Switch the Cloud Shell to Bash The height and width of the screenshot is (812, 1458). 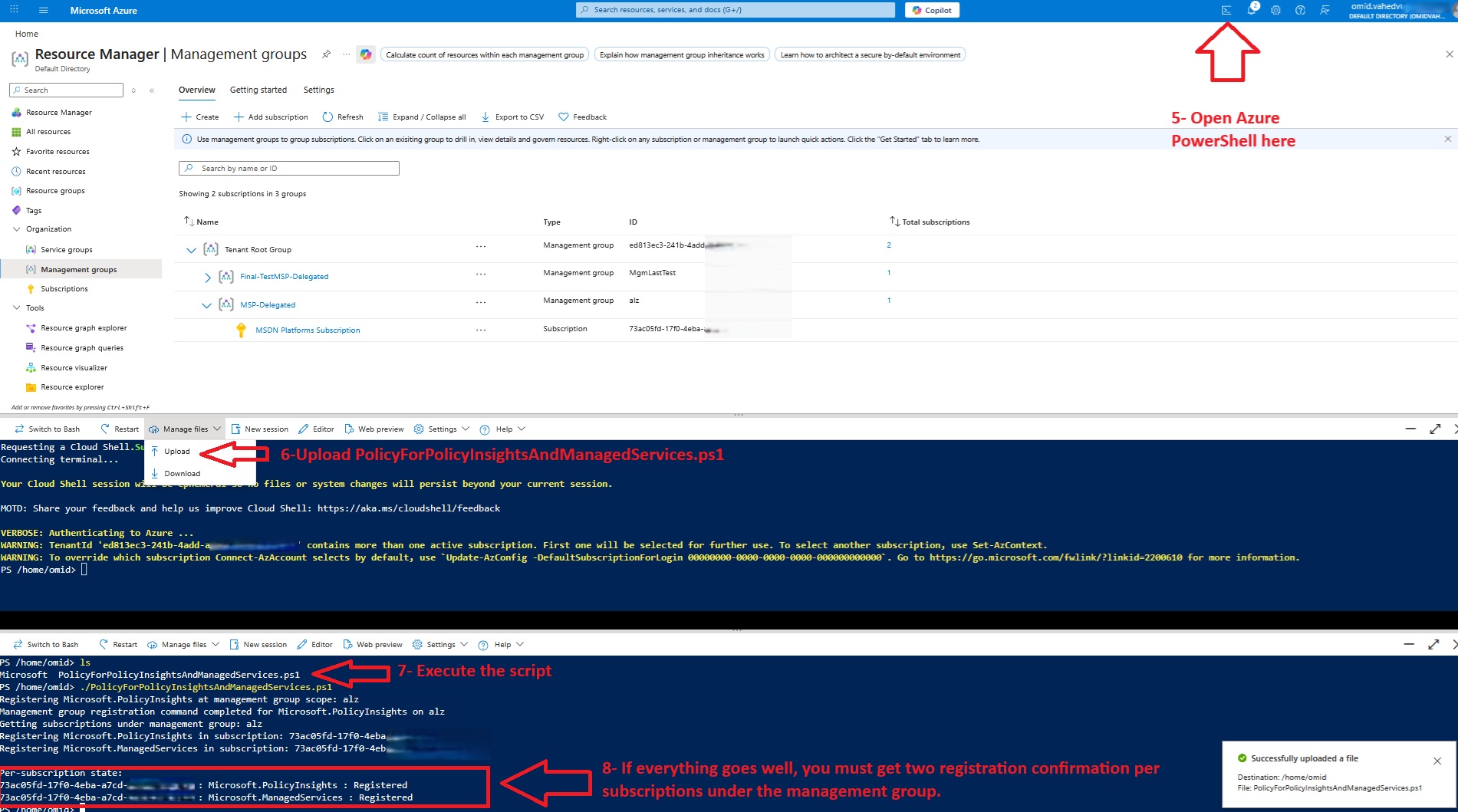[47, 429]
